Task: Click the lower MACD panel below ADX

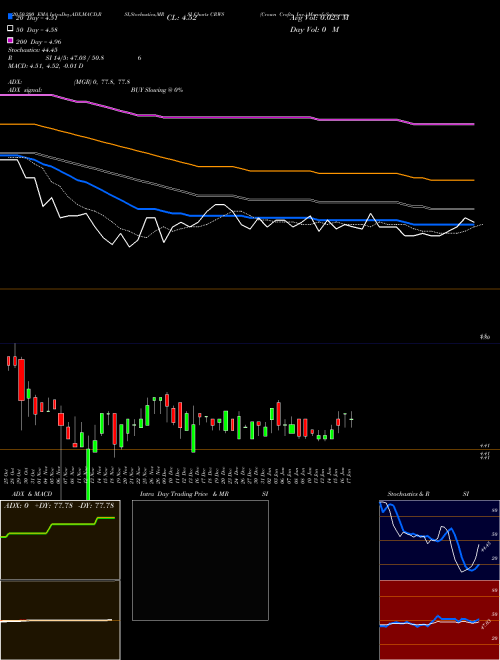Action: (x=60, y=620)
